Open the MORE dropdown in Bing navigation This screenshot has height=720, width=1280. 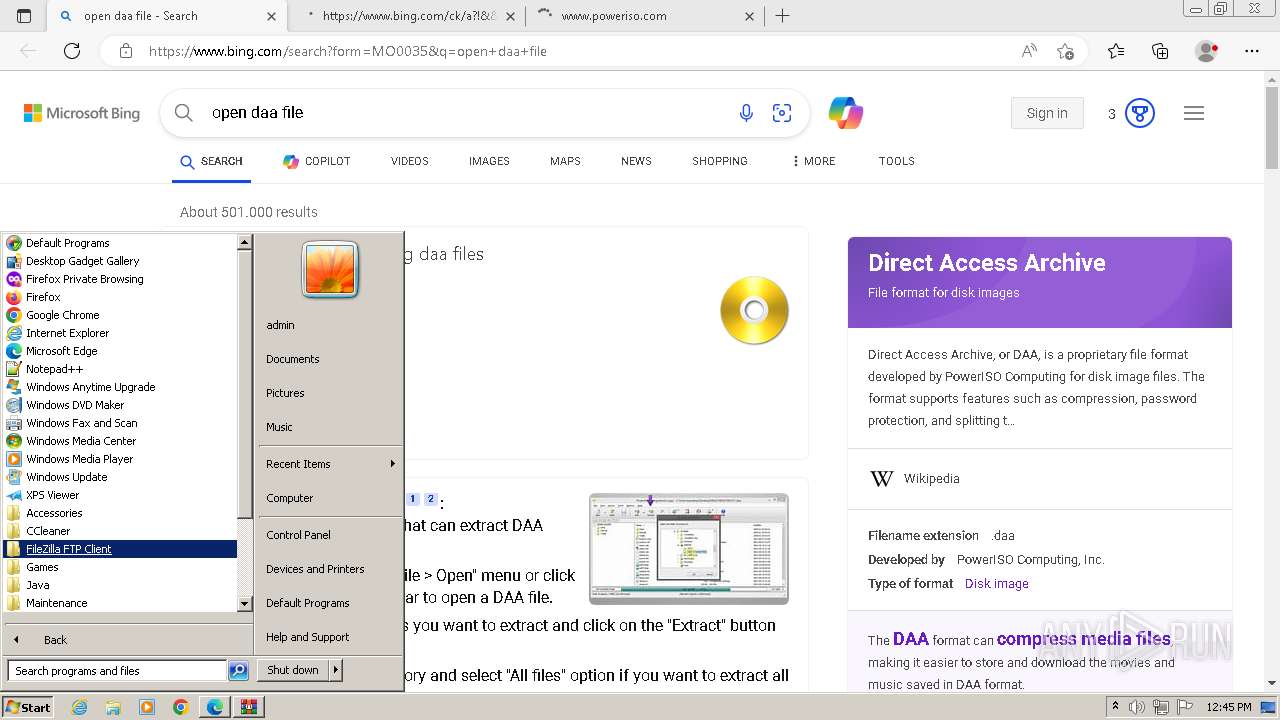pos(813,161)
